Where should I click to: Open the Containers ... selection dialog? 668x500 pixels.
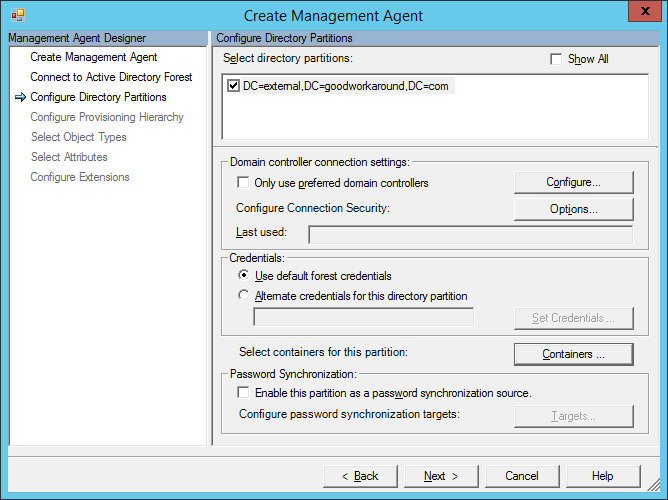(x=573, y=354)
